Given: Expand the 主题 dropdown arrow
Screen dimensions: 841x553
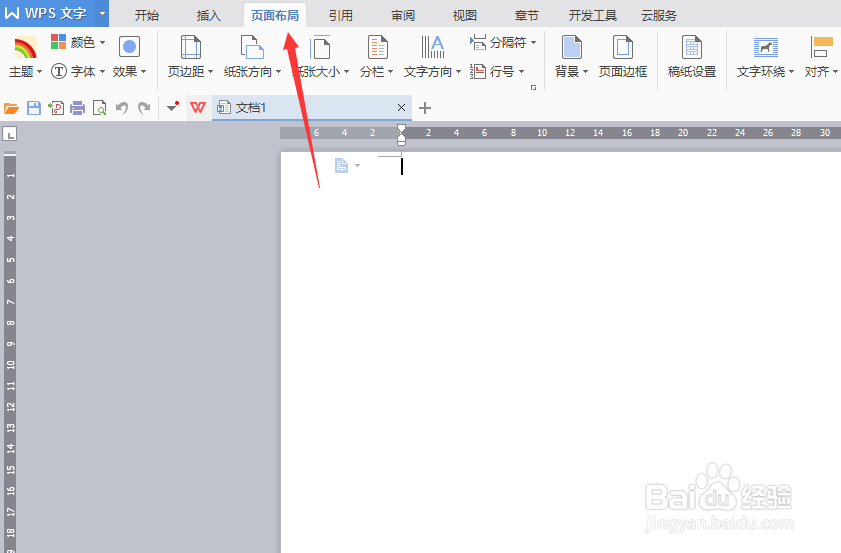Looking at the screenshot, I should tap(39, 71).
